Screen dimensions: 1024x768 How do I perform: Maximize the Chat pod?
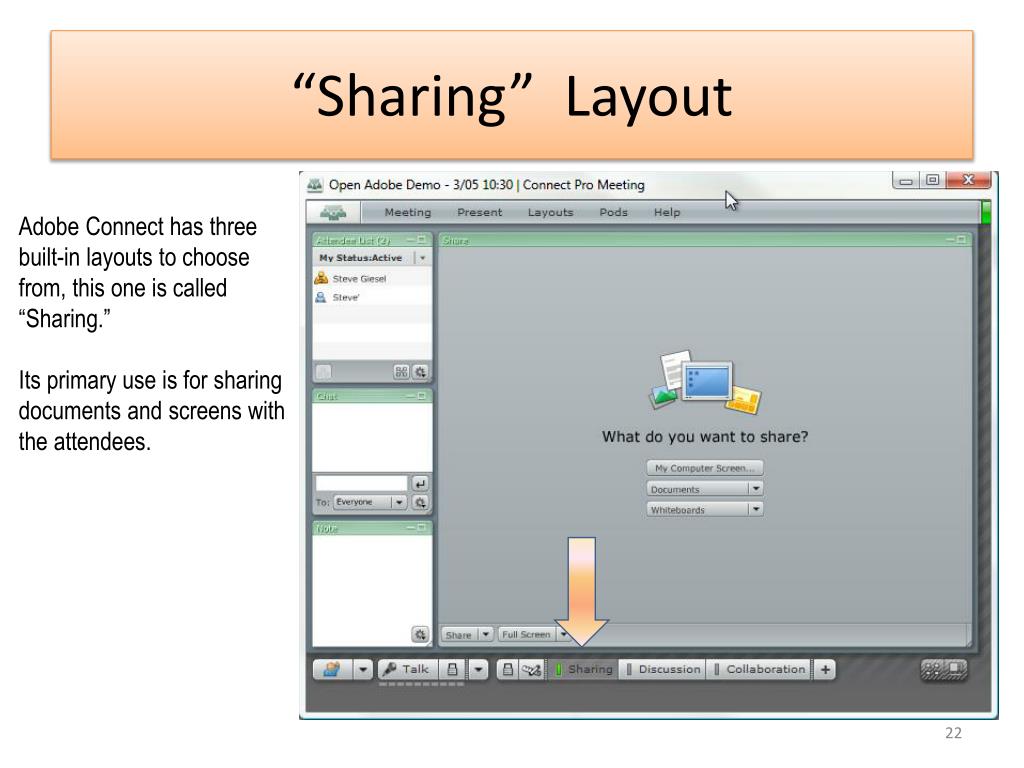coord(422,396)
